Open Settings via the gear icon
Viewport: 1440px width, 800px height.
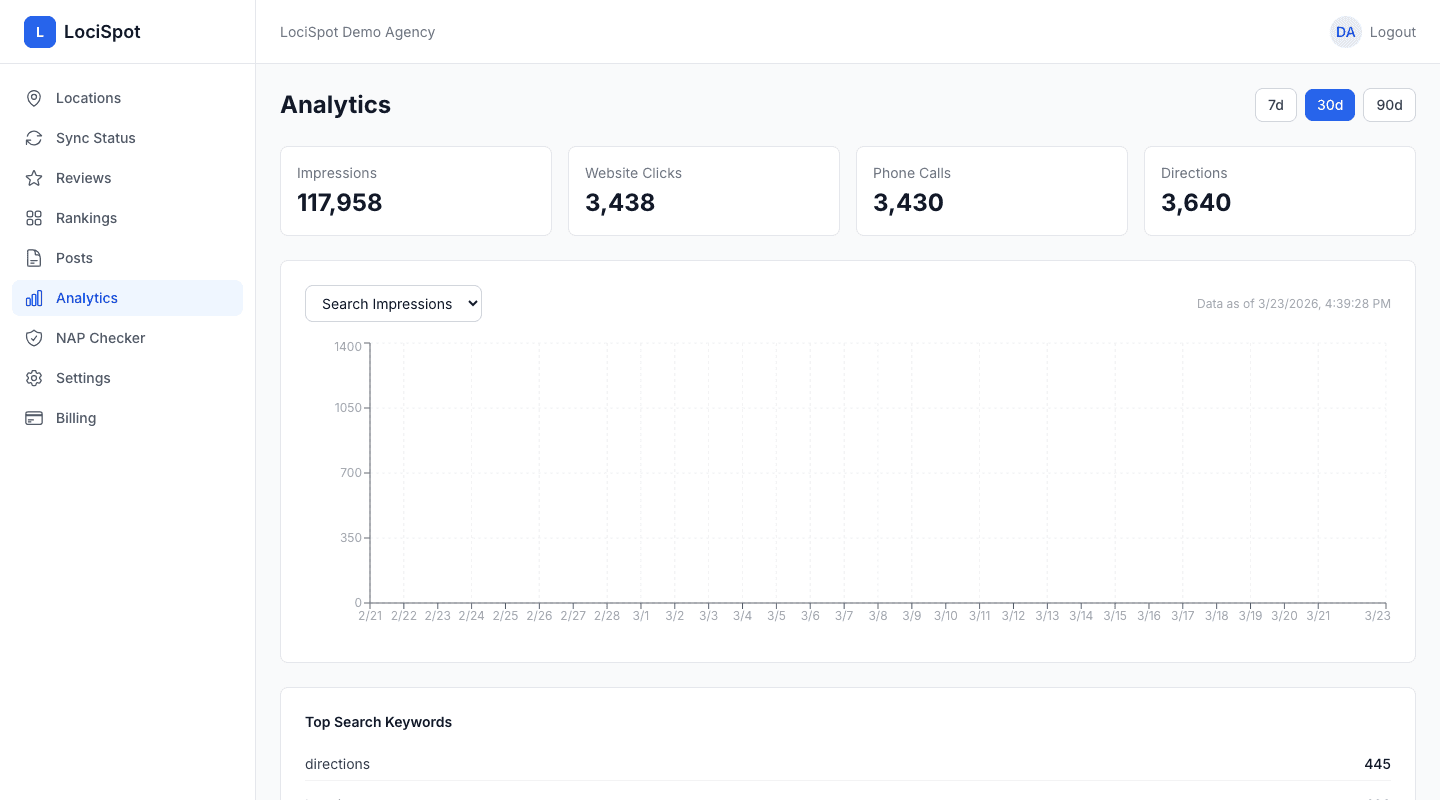33,378
